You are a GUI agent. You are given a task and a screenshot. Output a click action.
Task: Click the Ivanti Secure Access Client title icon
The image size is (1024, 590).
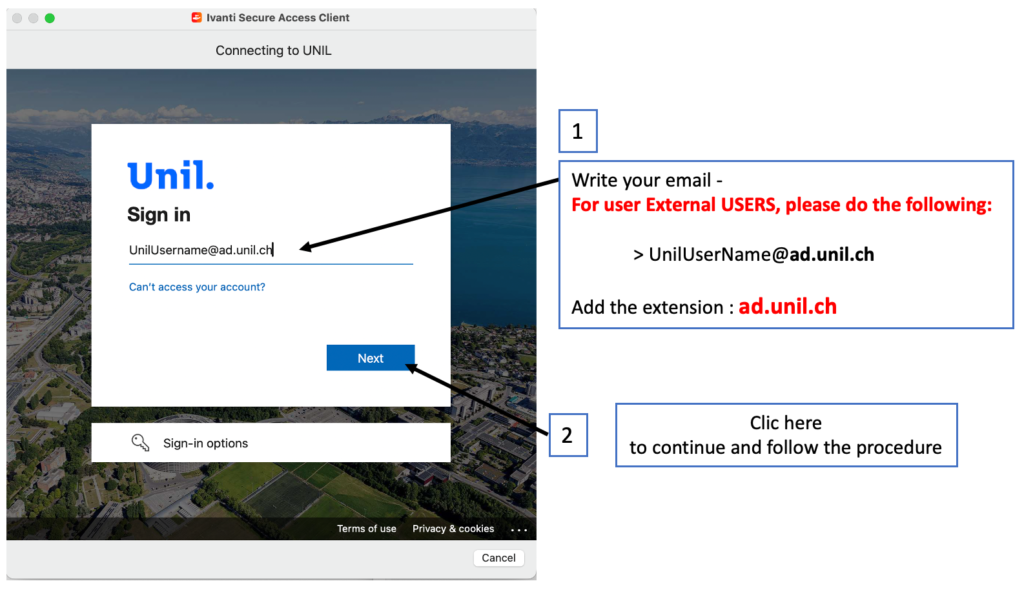tap(197, 18)
